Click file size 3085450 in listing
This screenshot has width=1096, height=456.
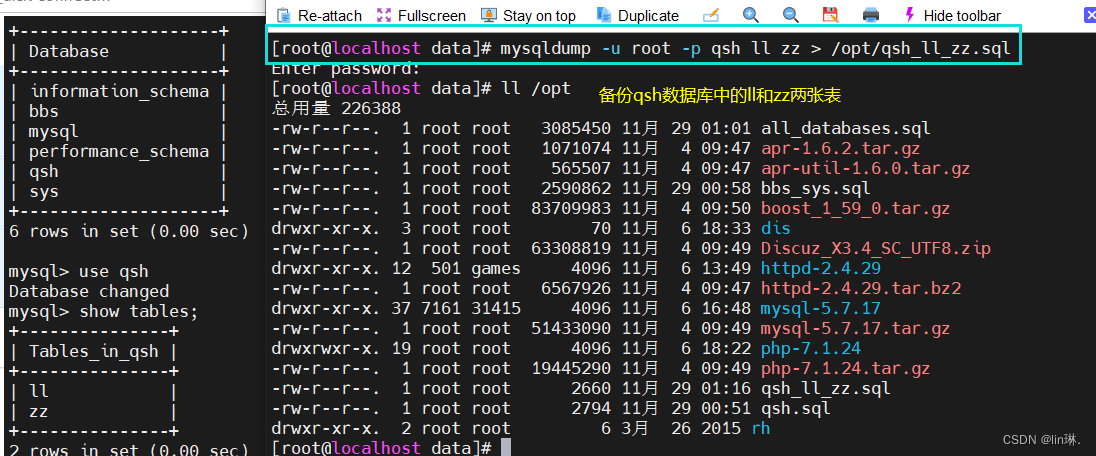(x=576, y=129)
